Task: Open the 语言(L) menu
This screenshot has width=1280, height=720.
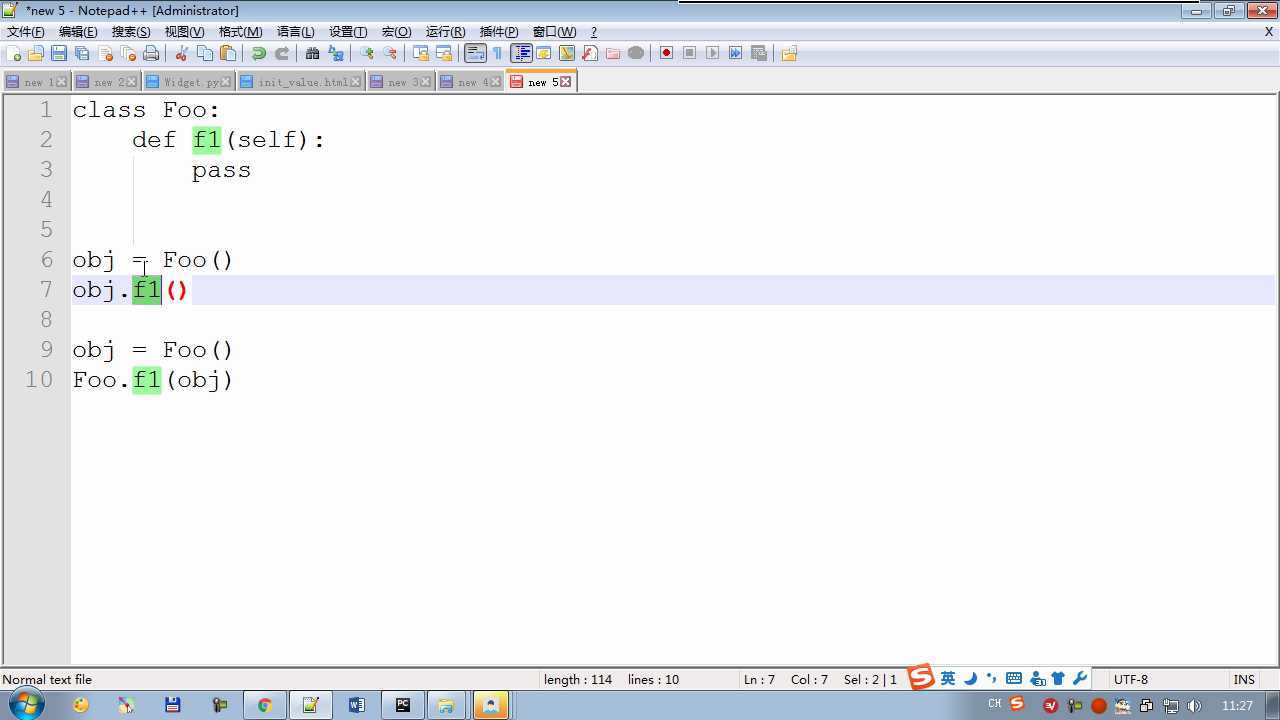Action: (x=295, y=32)
